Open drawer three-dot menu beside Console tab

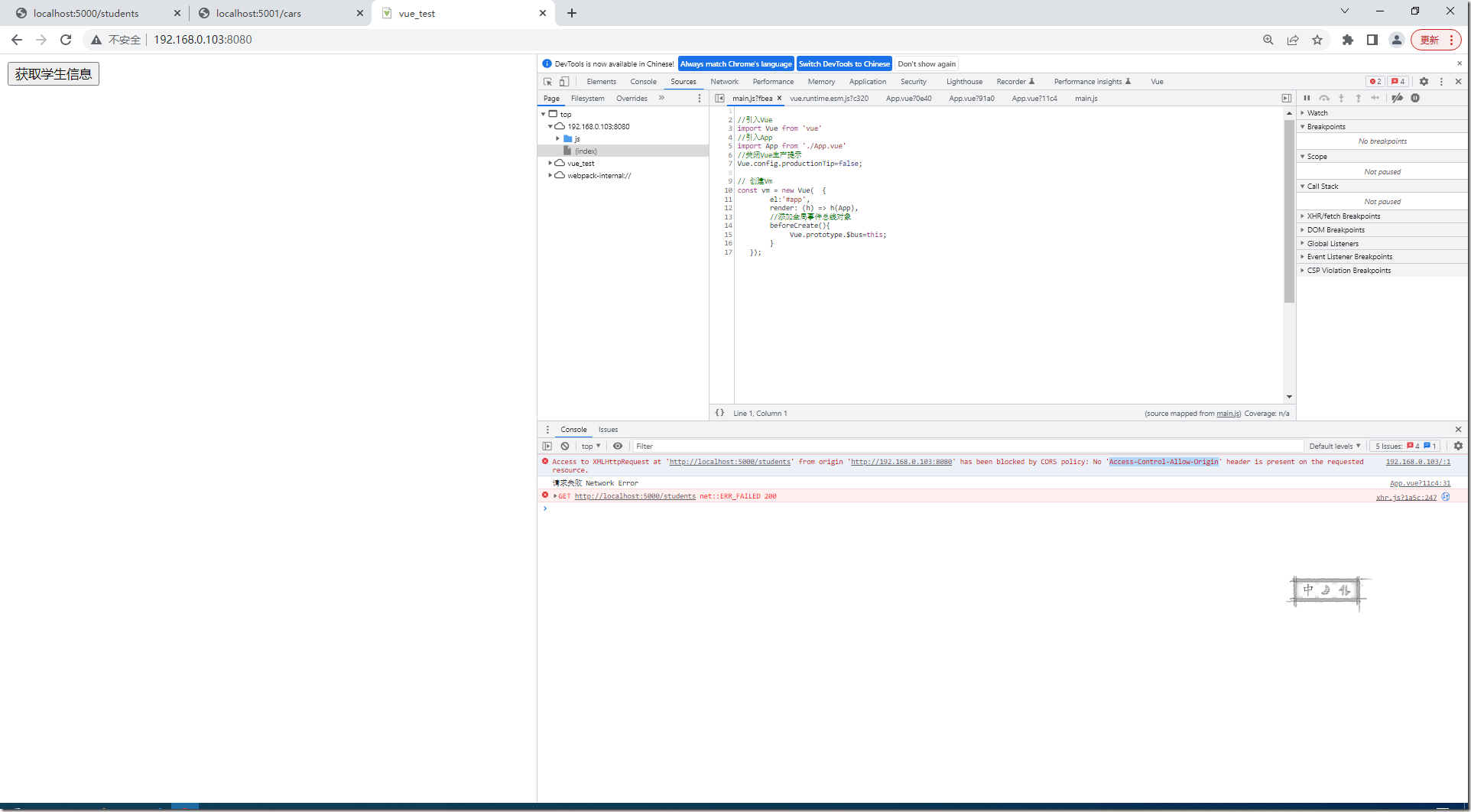pyautogui.click(x=547, y=430)
